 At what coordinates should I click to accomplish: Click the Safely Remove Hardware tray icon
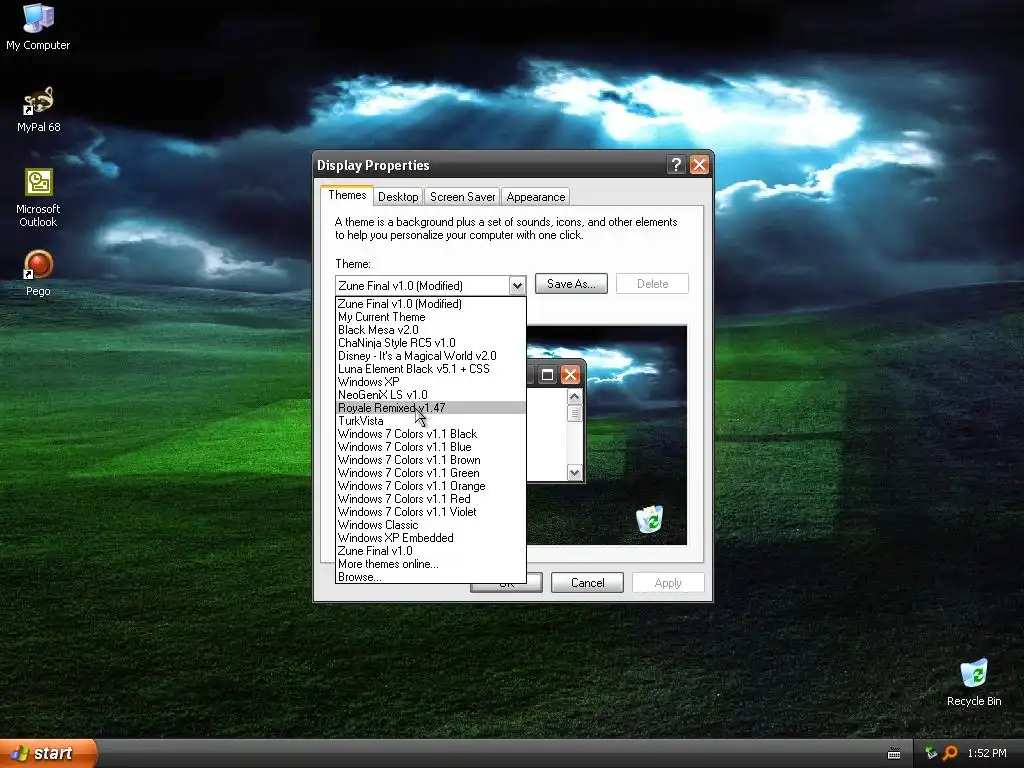[931, 753]
